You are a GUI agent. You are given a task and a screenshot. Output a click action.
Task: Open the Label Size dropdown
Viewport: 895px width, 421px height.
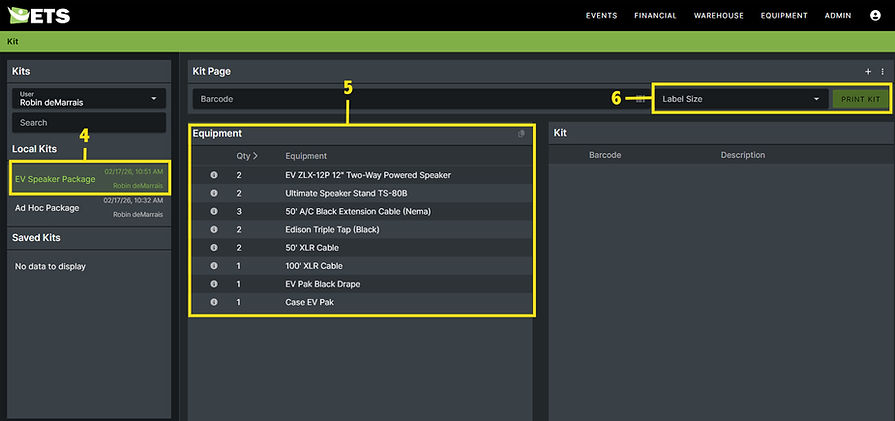(x=740, y=99)
